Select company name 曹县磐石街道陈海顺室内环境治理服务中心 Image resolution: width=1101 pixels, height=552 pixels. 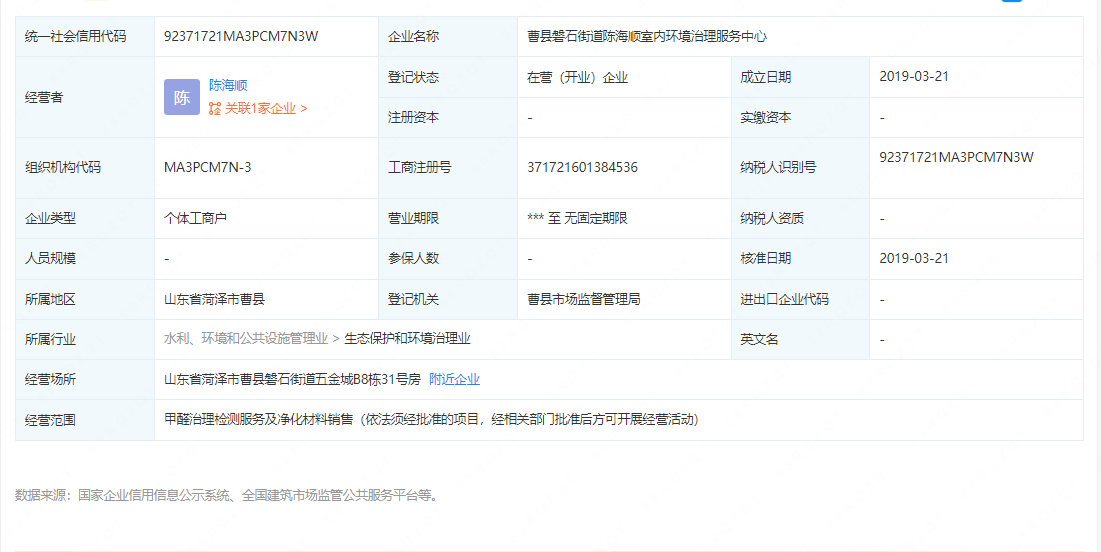coord(647,37)
